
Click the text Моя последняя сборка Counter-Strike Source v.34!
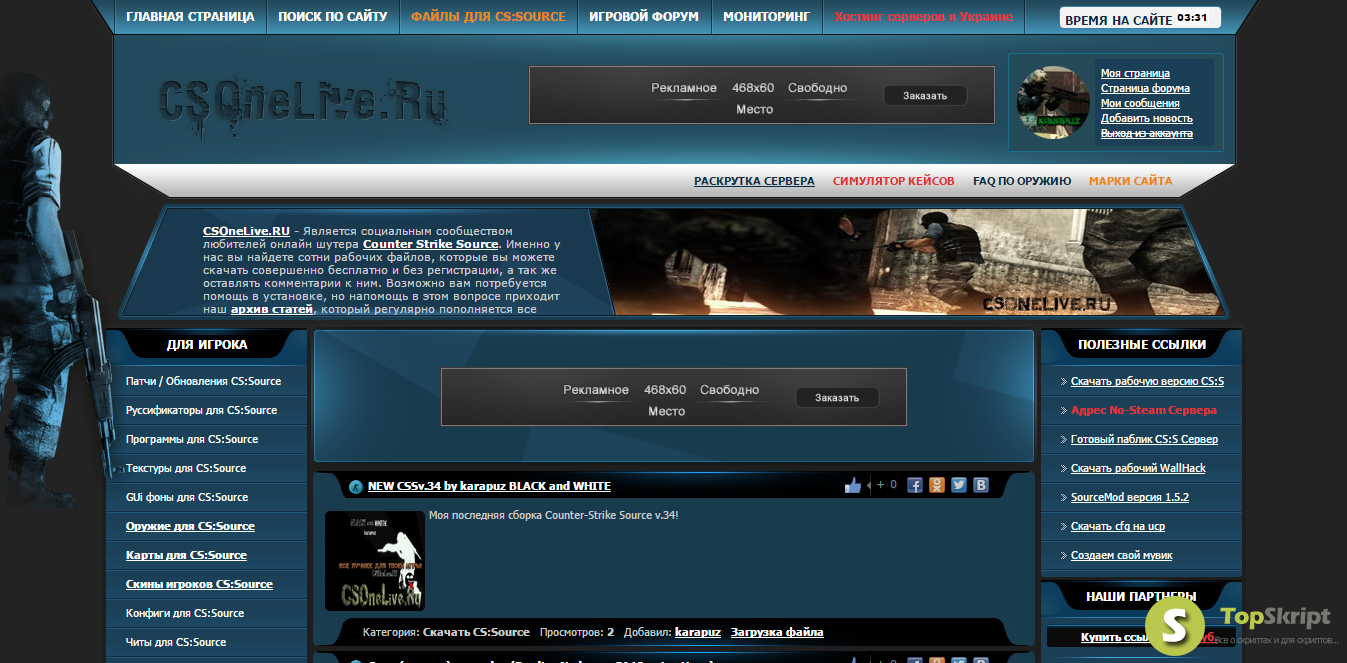click(x=554, y=515)
